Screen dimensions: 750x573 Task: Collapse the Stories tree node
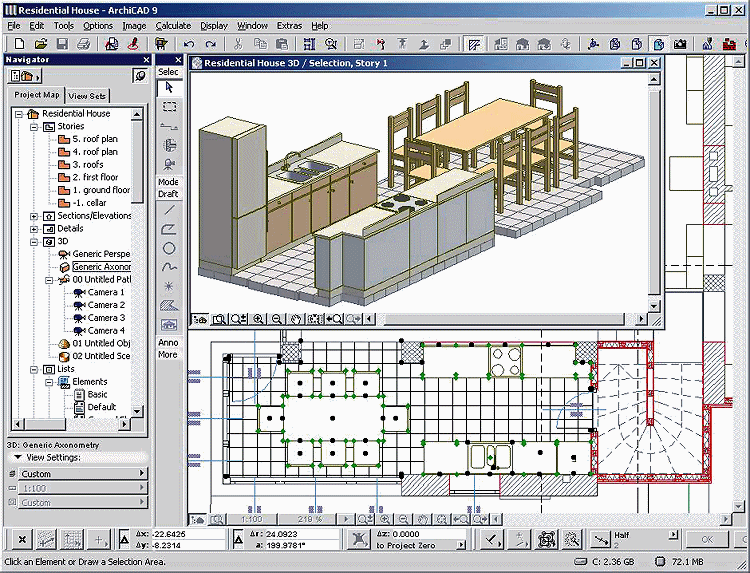click(34, 127)
